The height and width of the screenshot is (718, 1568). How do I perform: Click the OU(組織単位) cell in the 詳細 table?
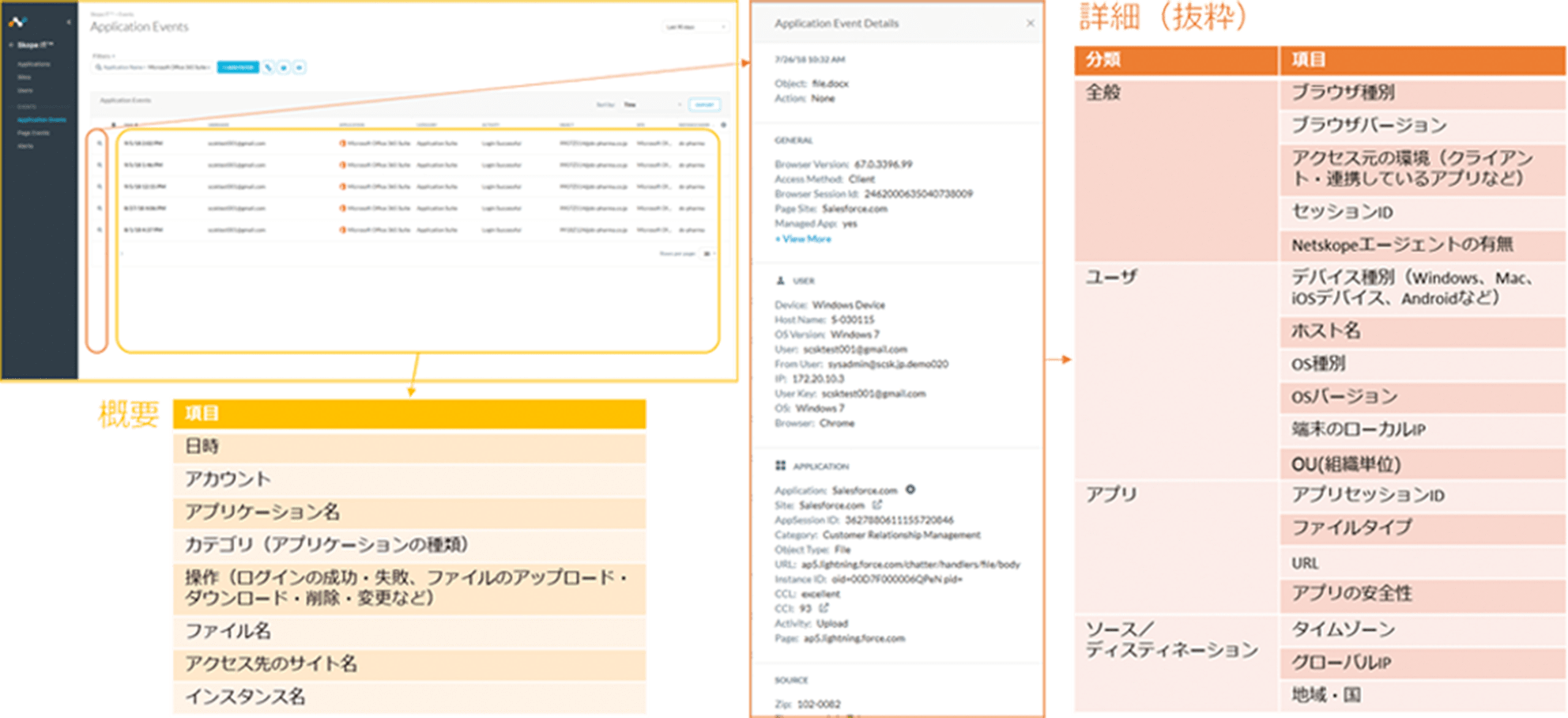click(x=1422, y=464)
